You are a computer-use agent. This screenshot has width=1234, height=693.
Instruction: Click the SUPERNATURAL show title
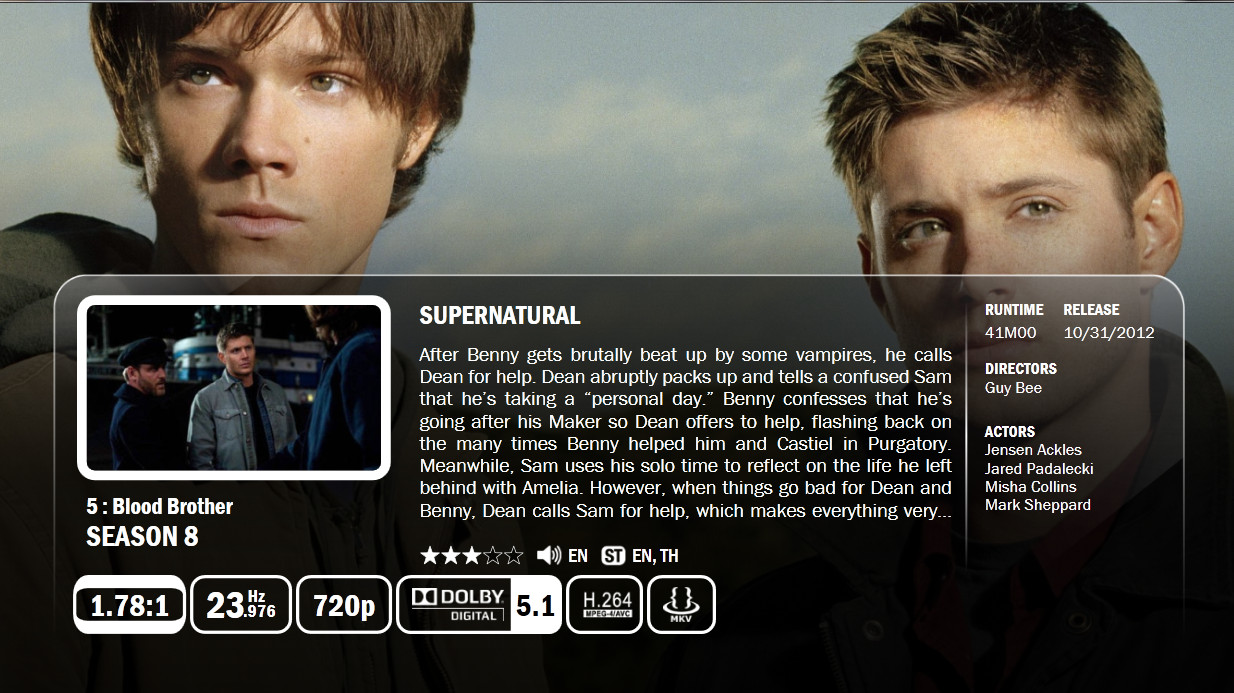(x=500, y=316)
